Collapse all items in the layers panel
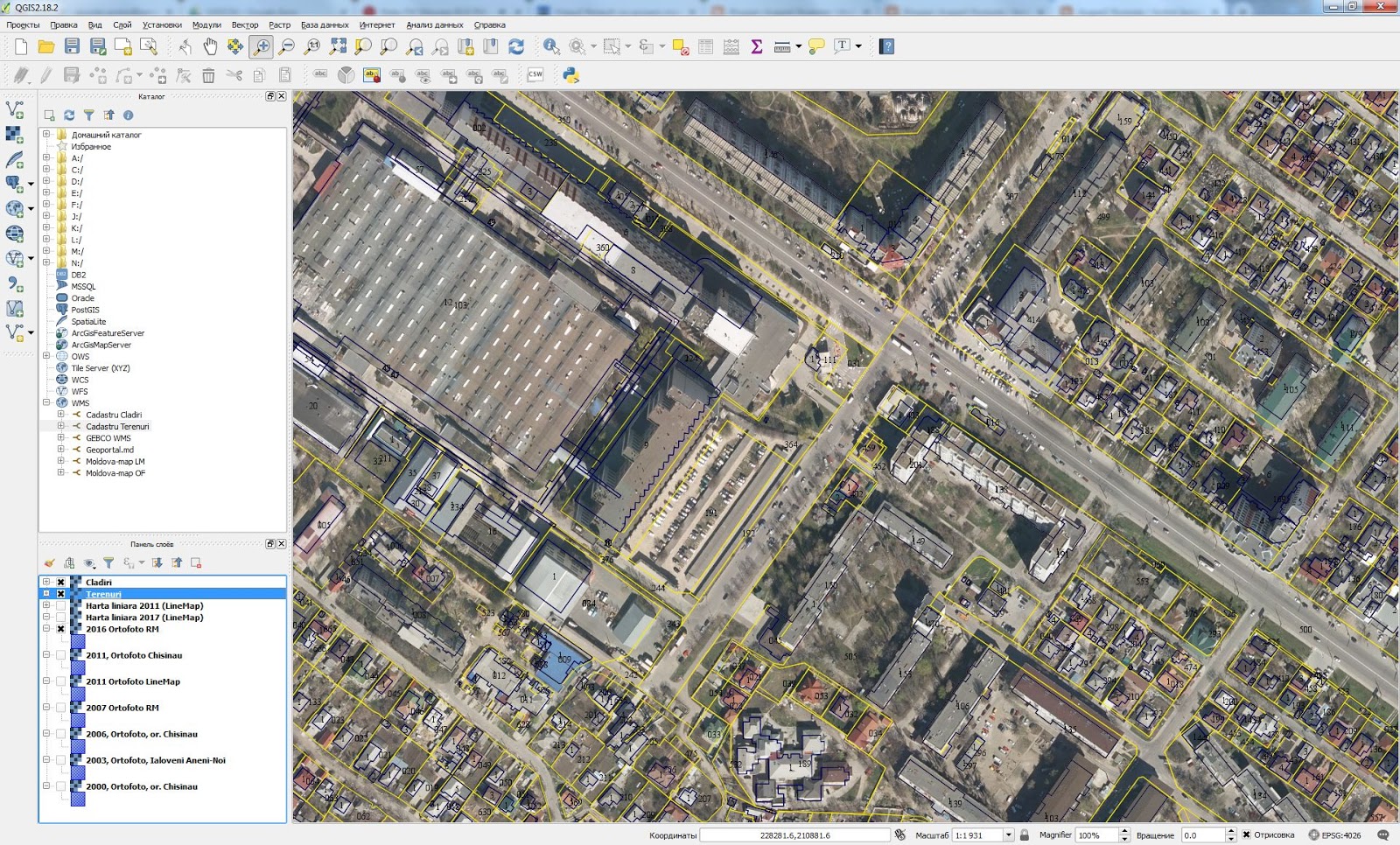The image size is (1400, 845). (177, 562)
